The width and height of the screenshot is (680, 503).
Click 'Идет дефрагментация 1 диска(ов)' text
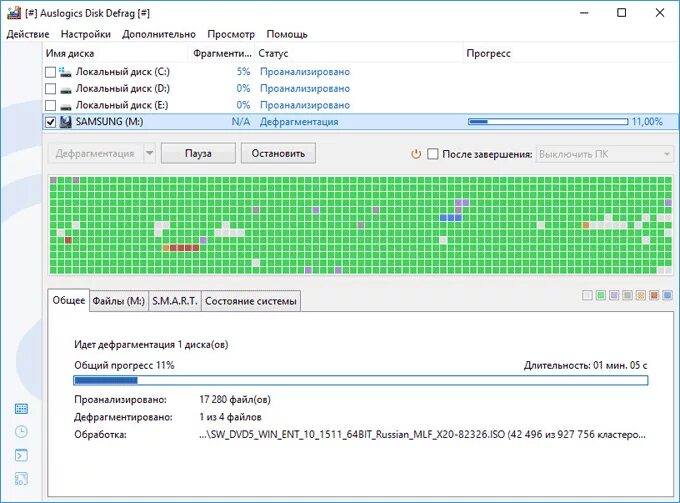[x=151, y=345]
